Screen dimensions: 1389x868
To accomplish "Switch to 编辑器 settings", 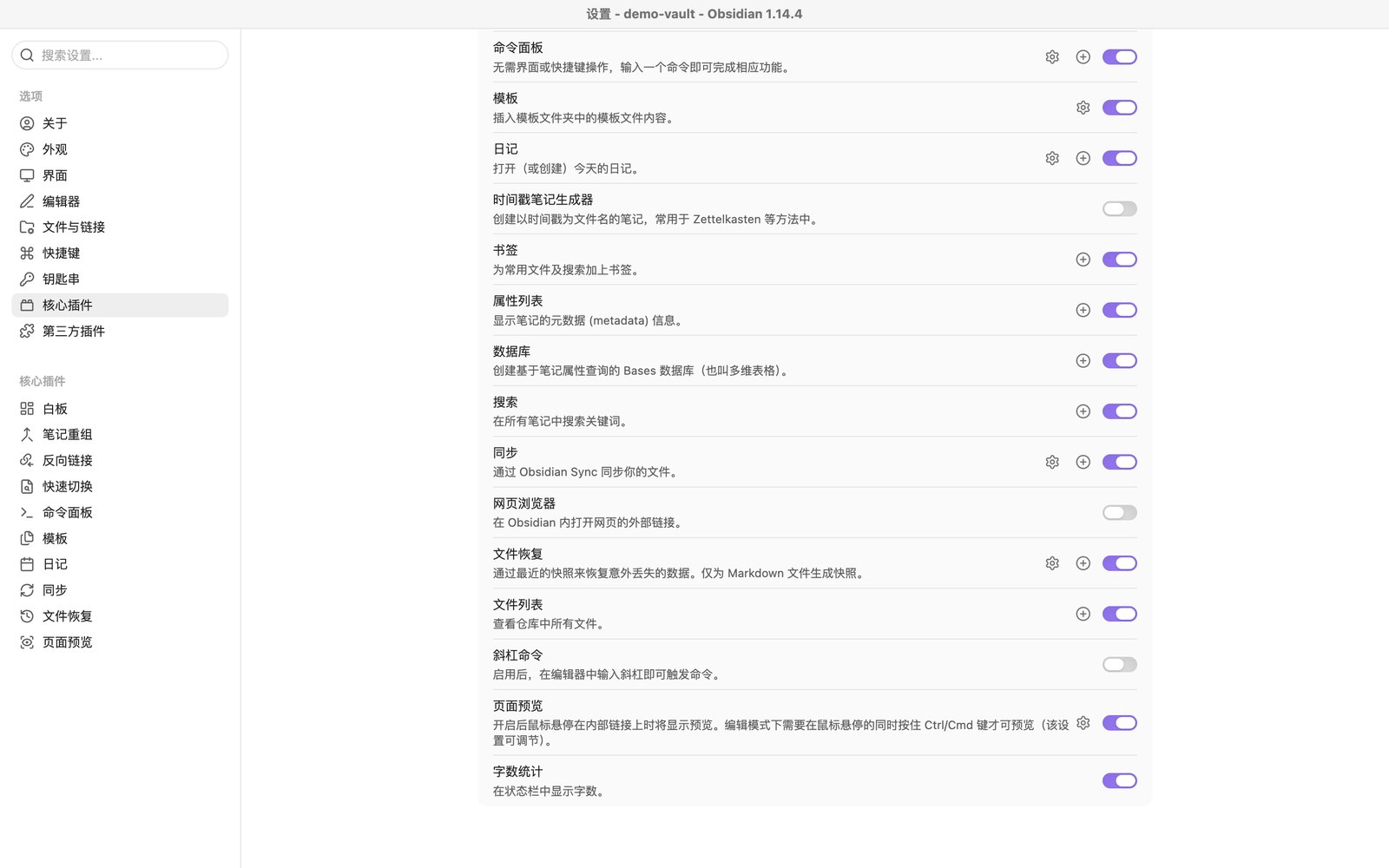I will click(120, 201).
